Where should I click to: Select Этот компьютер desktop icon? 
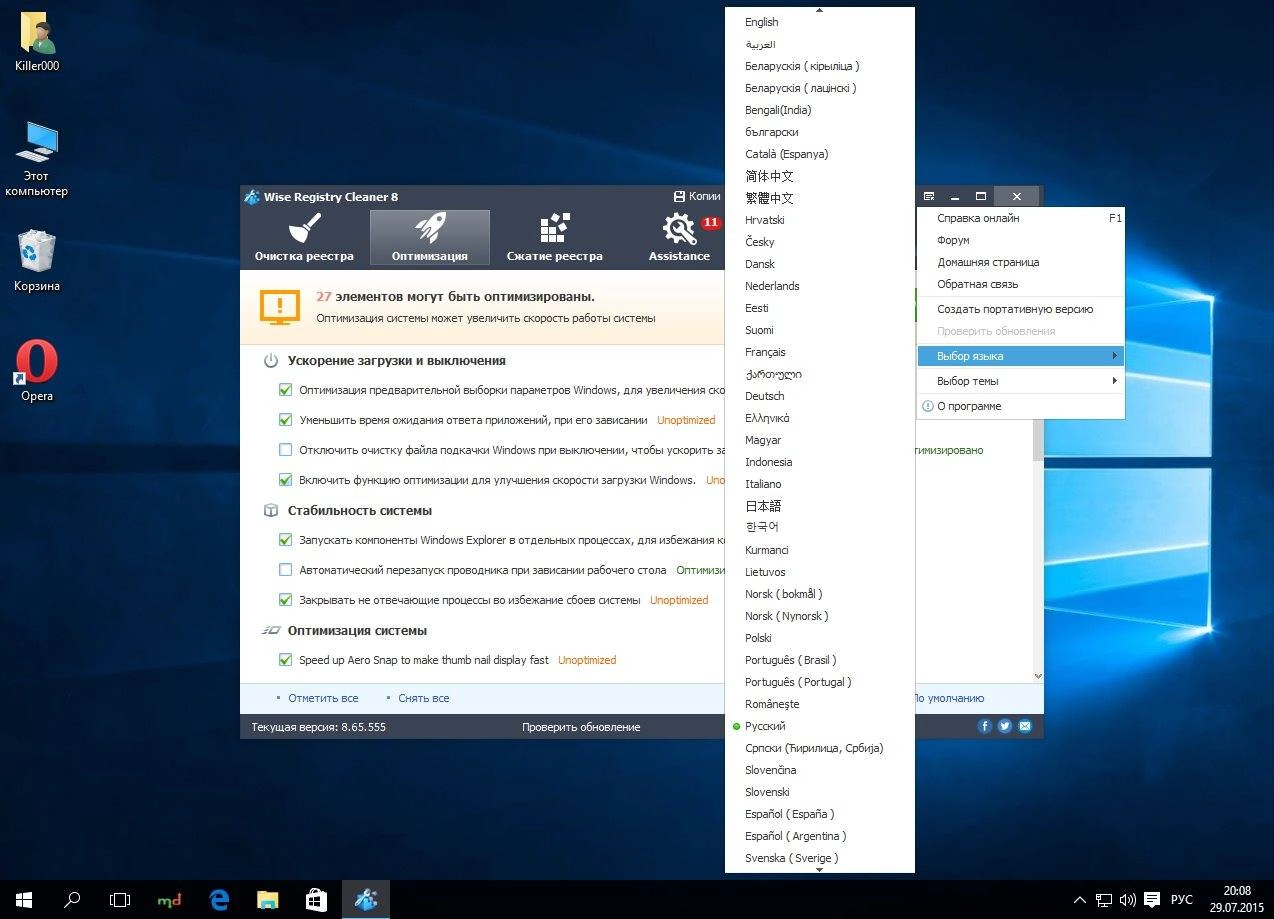[x=37, y=160]
